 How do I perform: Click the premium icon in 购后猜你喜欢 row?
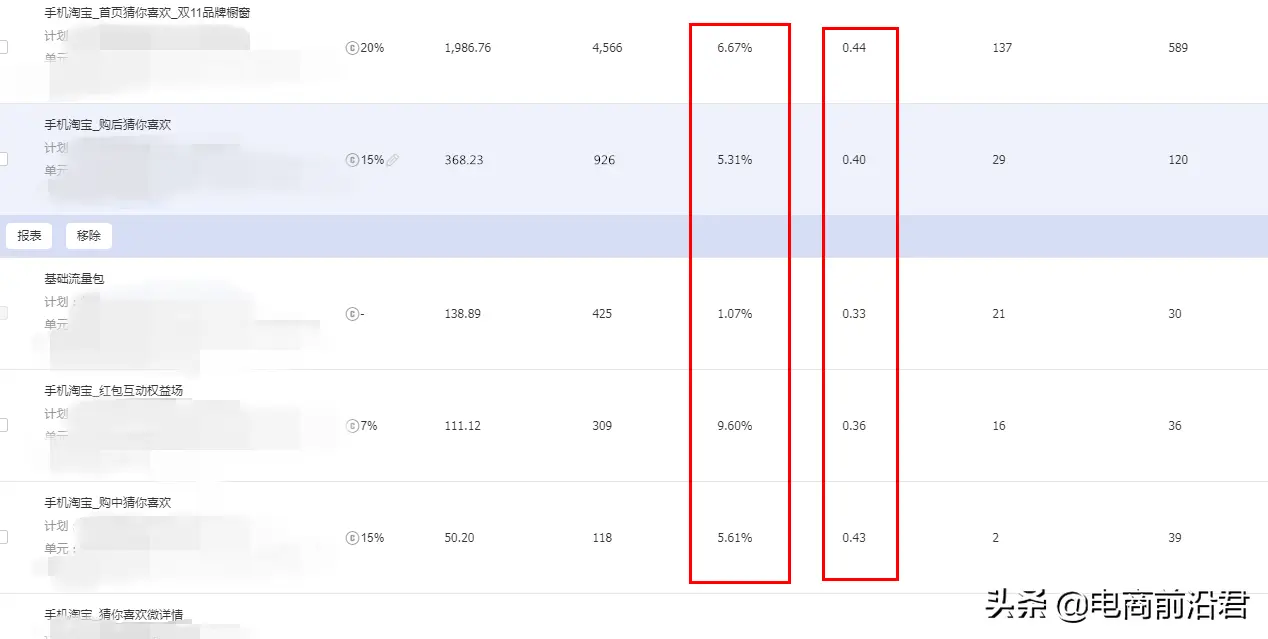(x=352, y=160)
